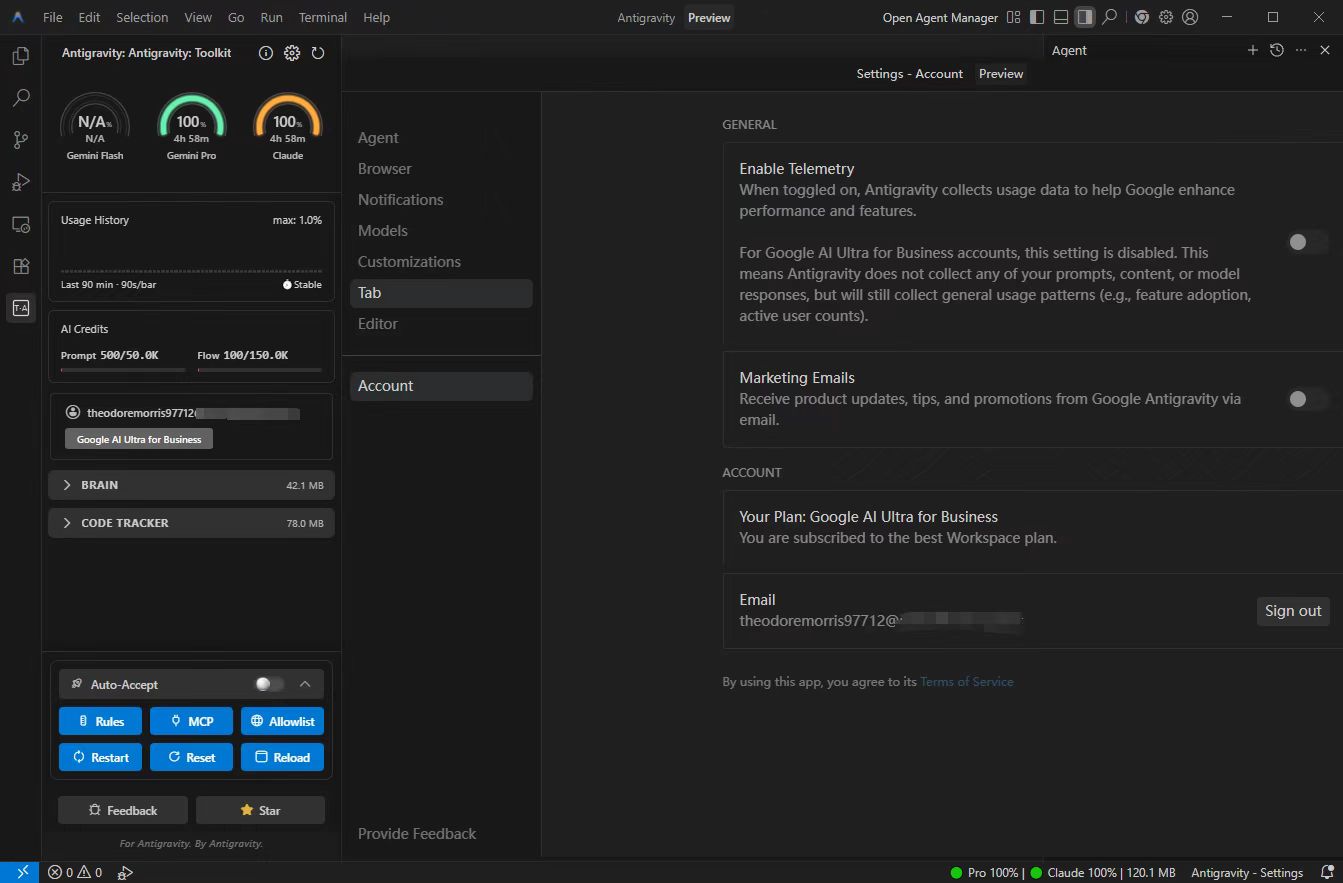Select the Models settings tab

point(383,231)
